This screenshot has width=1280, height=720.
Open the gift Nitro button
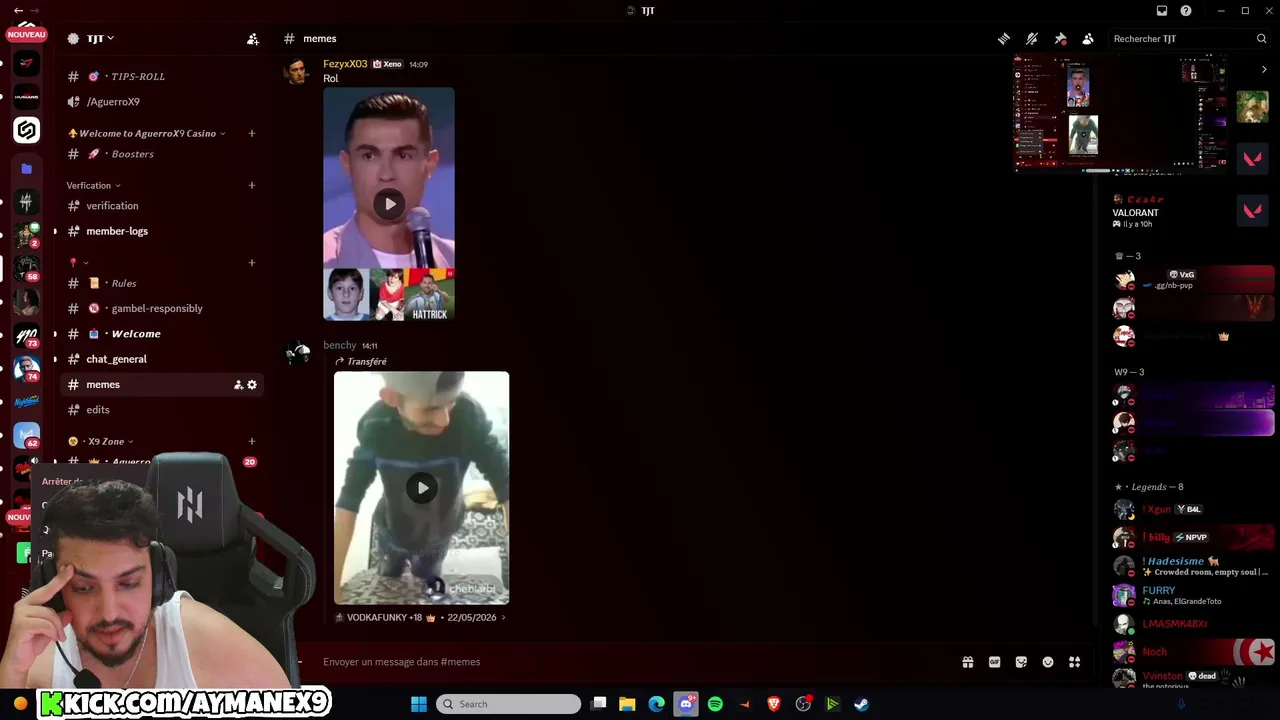[x=968, y=662]
